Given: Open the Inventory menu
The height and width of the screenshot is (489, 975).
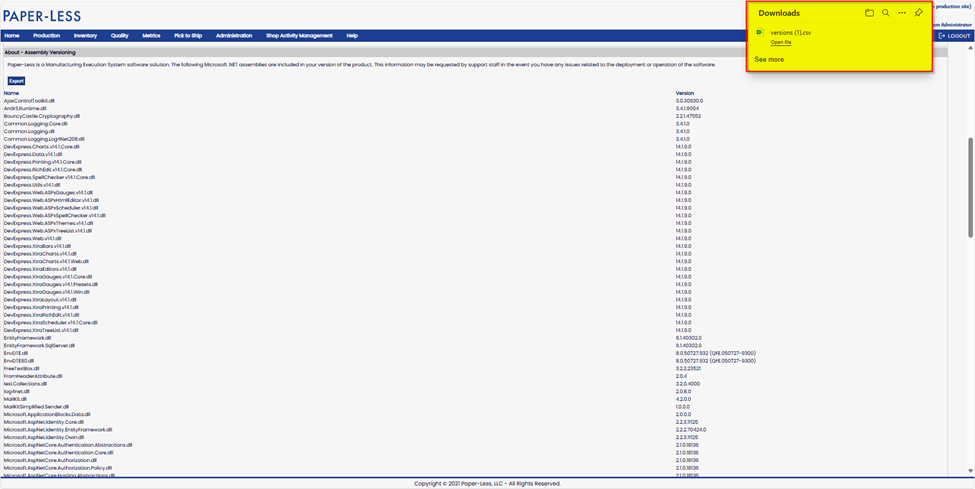Looking at the screenshot, I should (x=85, y=36).
